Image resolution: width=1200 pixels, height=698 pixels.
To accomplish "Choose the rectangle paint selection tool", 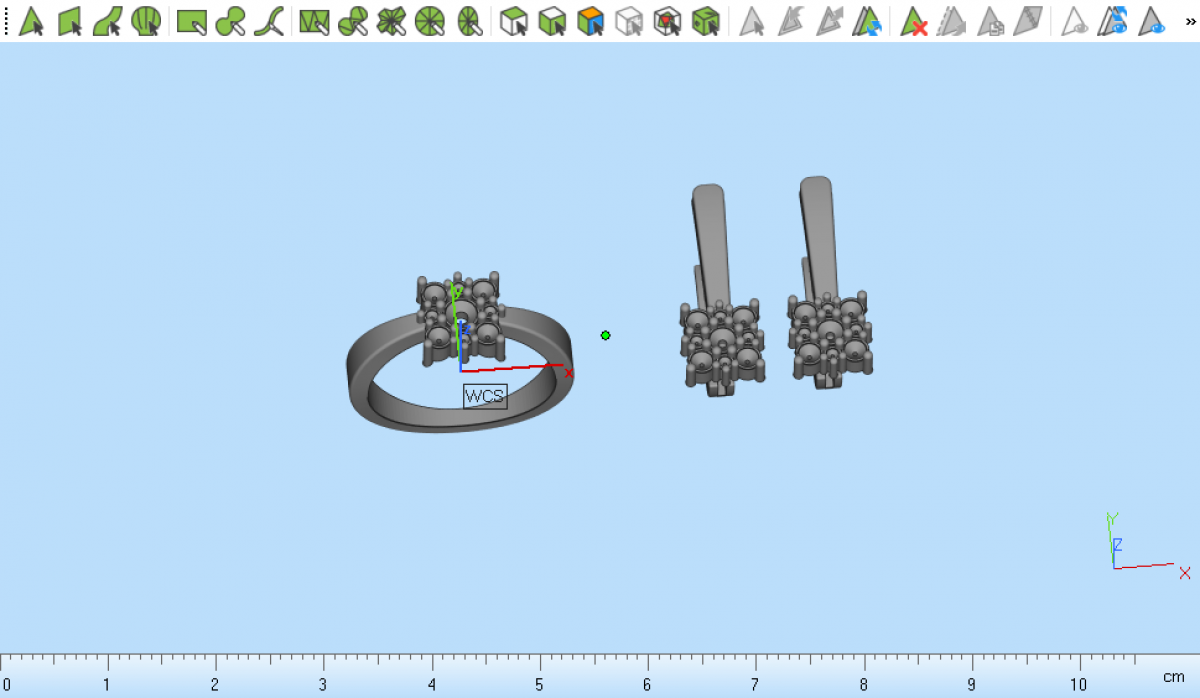I will [192, 20].
